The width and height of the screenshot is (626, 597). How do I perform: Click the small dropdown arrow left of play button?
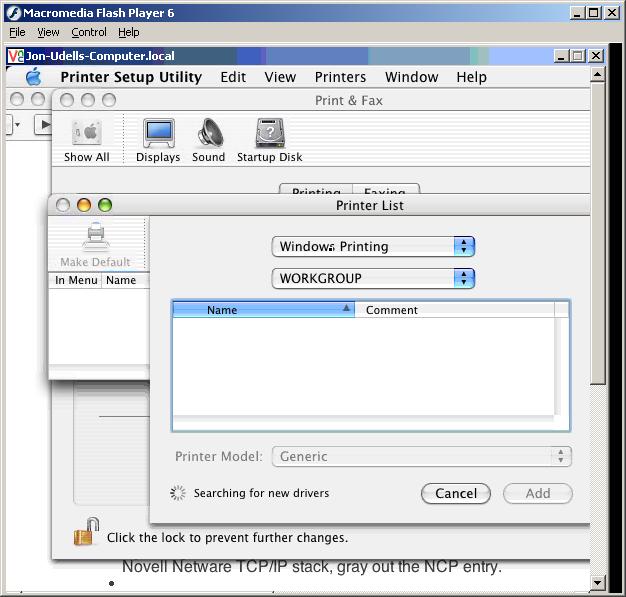click(17, 125)
